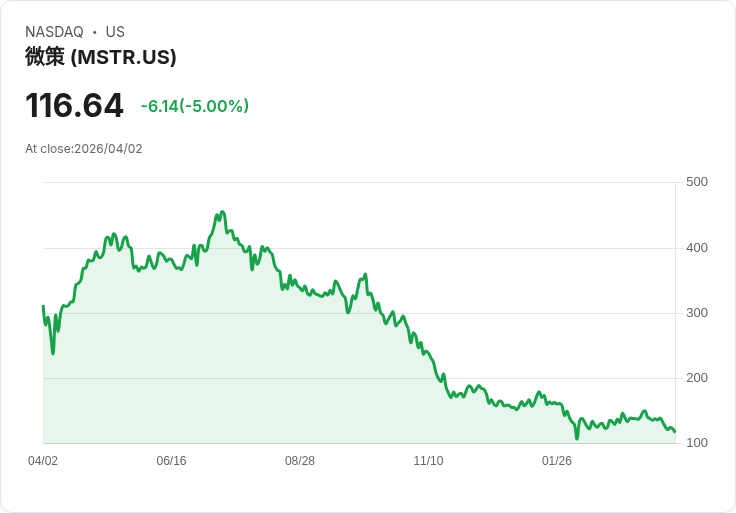
Task: Select the 01/26 date on x-axis
Action: coord(557,461)
